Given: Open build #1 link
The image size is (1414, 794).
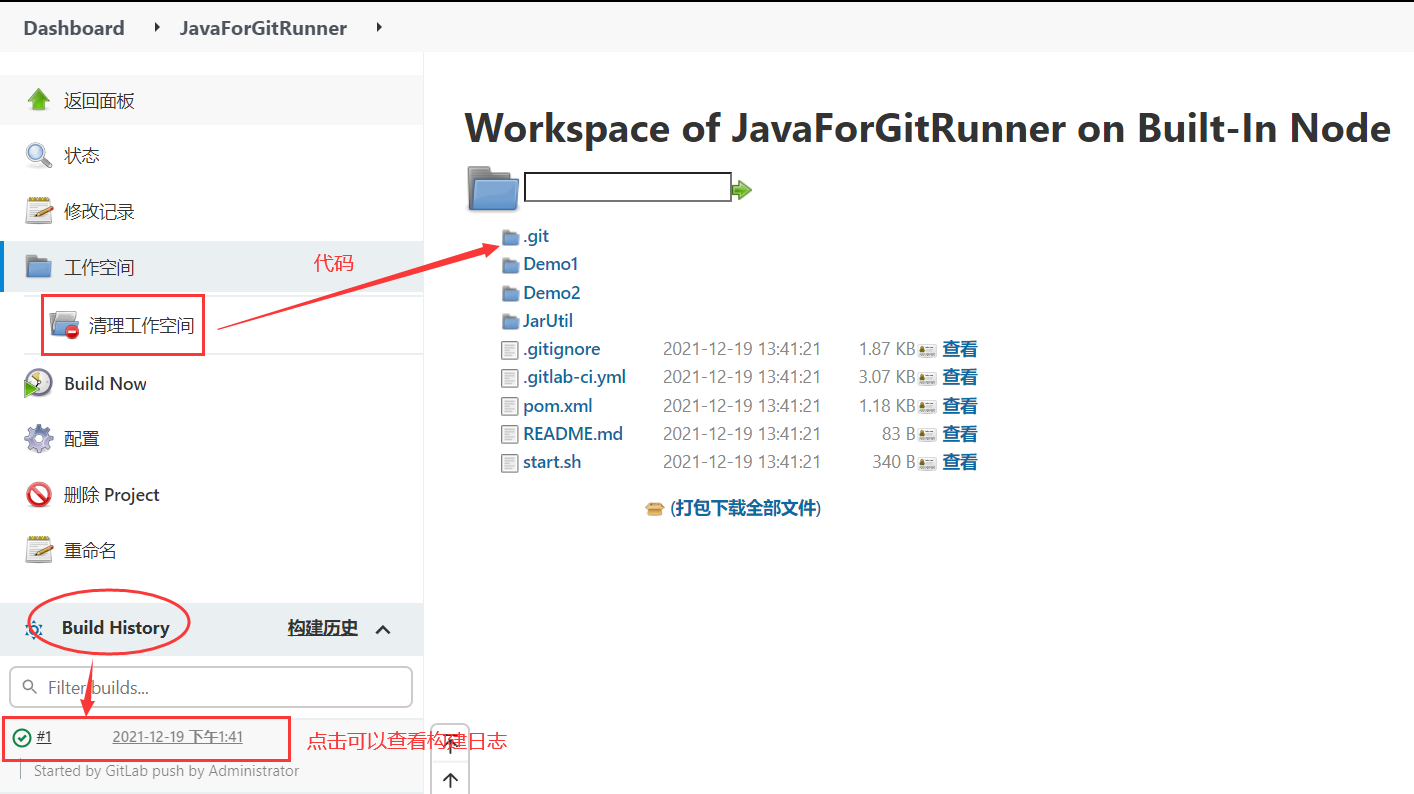Looking at the screenshot, I should pos(44,737).
